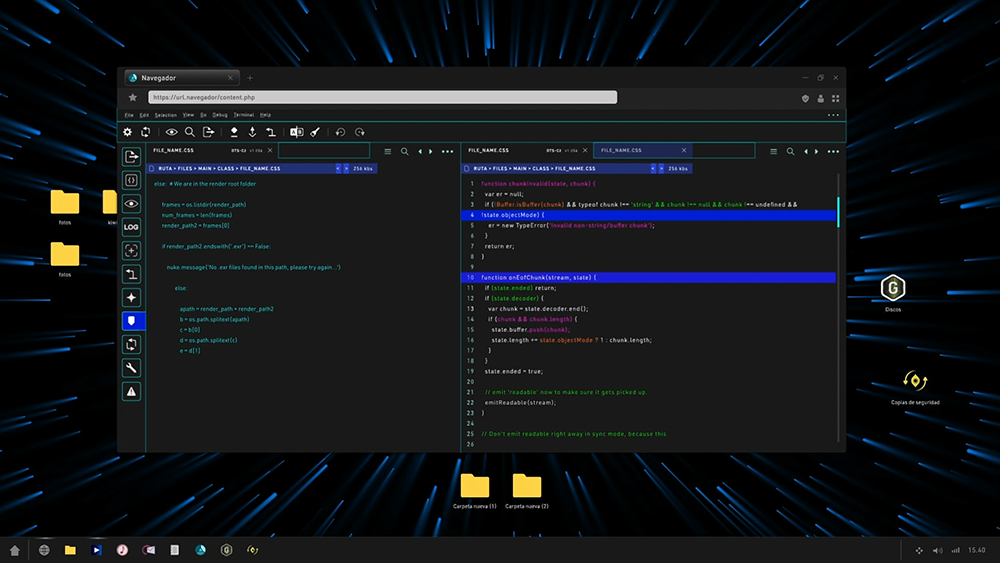Viewport: 1000px width, 563px height.
Task: Select the wrench tool in sidebar
Action: [x=131, y=368]
